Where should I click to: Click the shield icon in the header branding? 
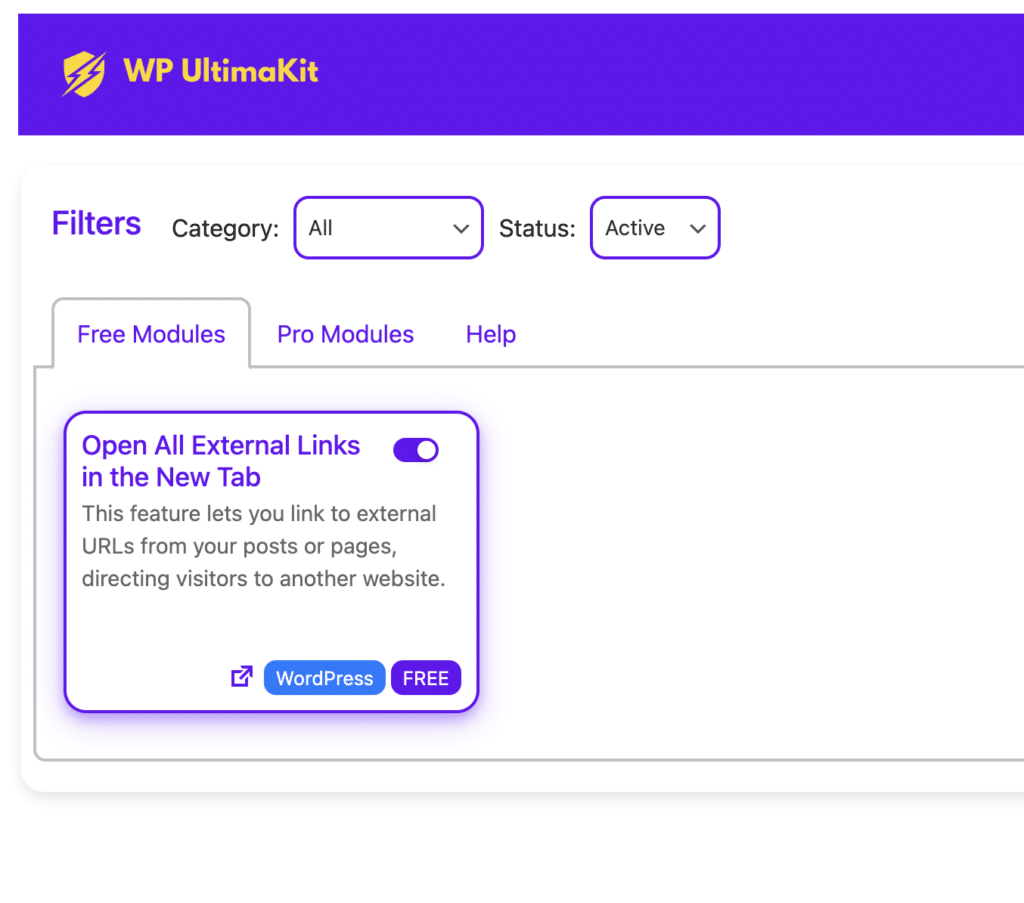pyautogui.click(x=86, y=71)
